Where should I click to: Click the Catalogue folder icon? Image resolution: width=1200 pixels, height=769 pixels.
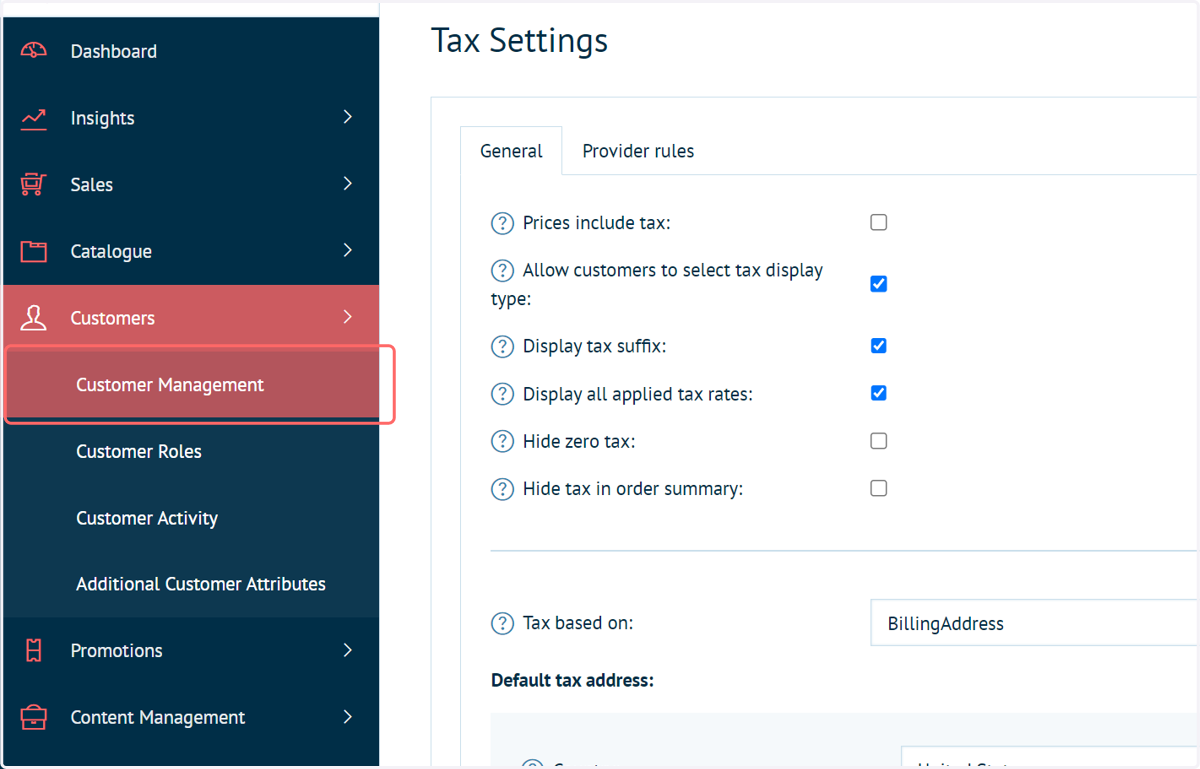click(34, 251)
